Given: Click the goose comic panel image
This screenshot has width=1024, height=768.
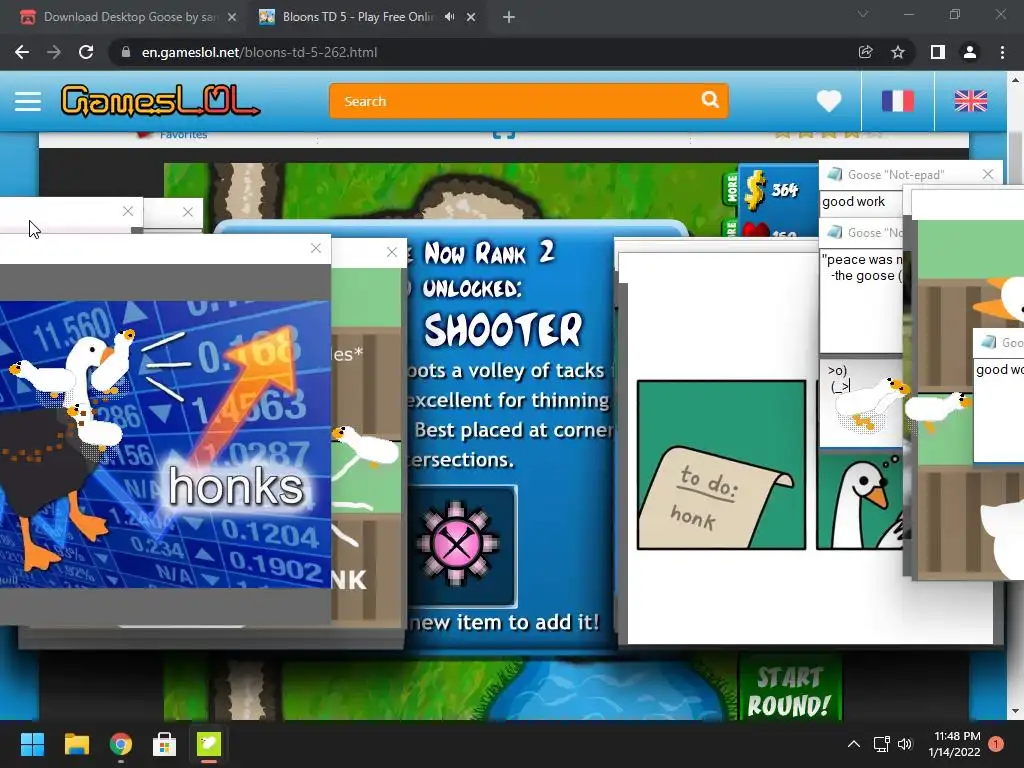Looking at the screenshot, I should 859,502.
